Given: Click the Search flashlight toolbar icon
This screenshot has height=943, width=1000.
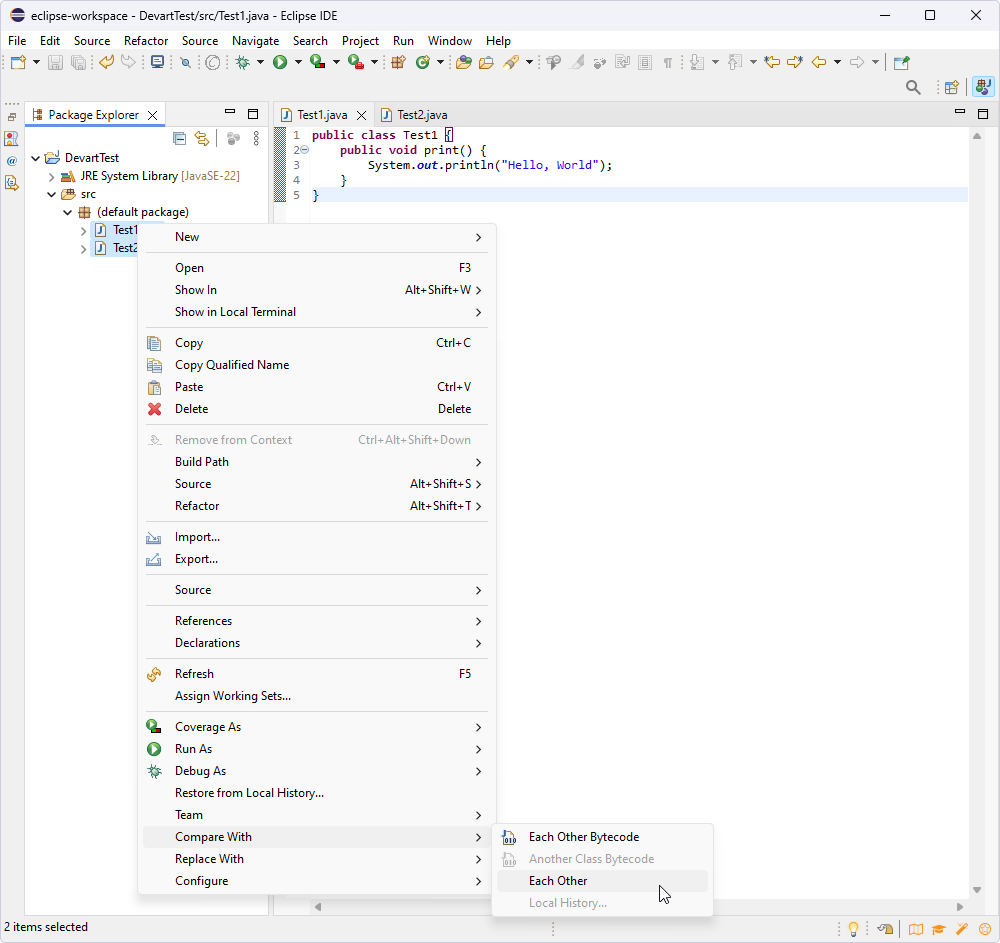Looking at the screenshot, I should (x=511, y=62).
